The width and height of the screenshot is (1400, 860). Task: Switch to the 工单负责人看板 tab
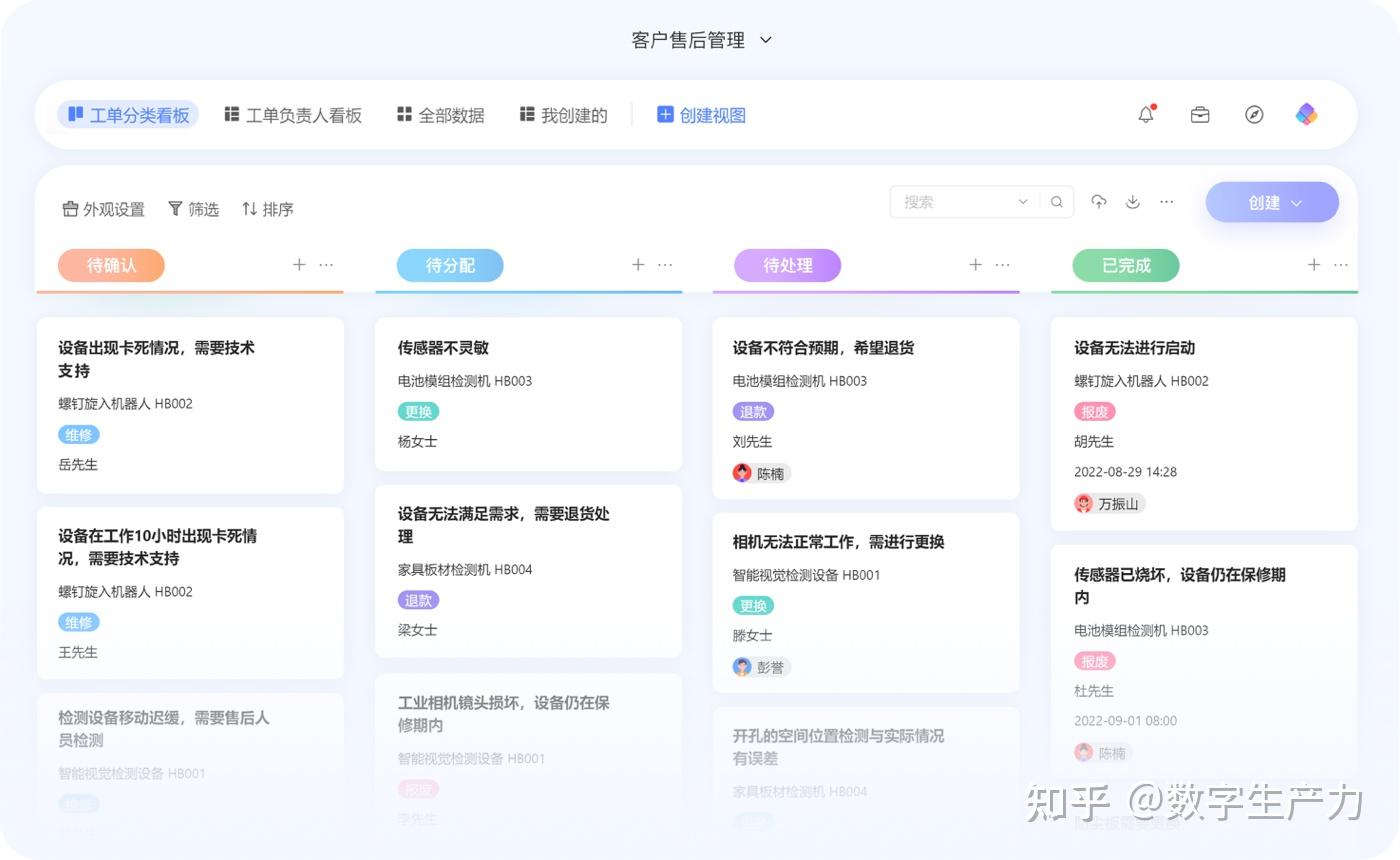tap(293, 114)
